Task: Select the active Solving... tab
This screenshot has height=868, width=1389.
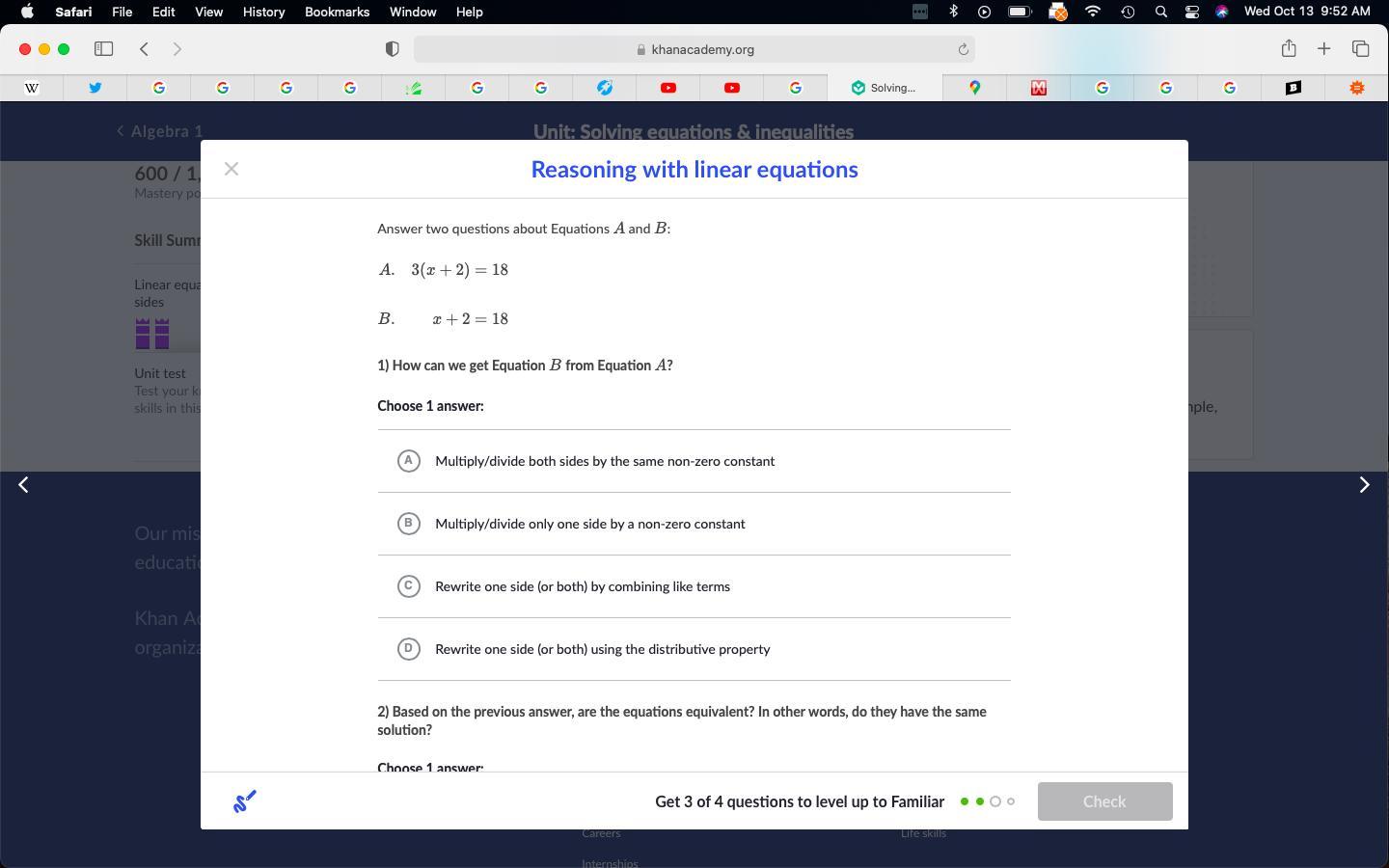Action: coord(885,88)
